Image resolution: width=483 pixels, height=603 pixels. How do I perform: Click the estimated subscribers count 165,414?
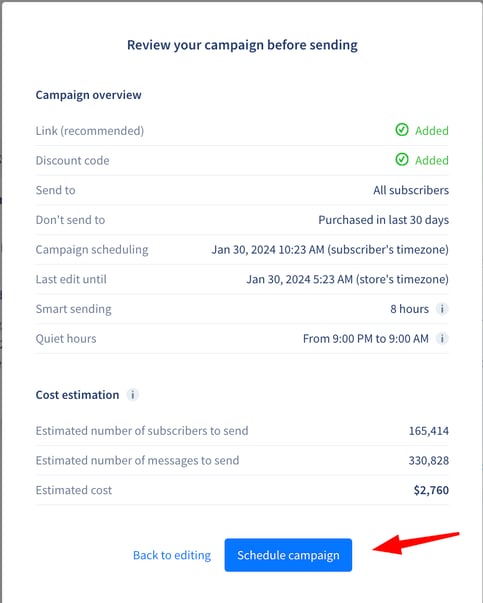coord(428,431)
